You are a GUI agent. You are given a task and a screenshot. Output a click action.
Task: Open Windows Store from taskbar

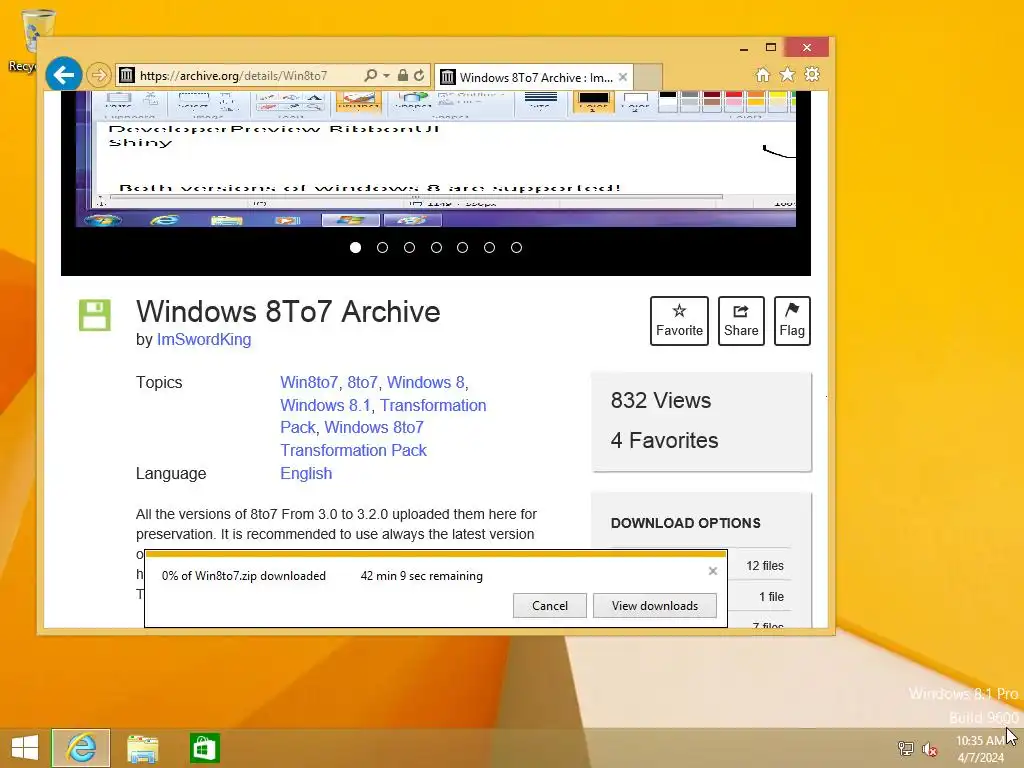(204, 748)
